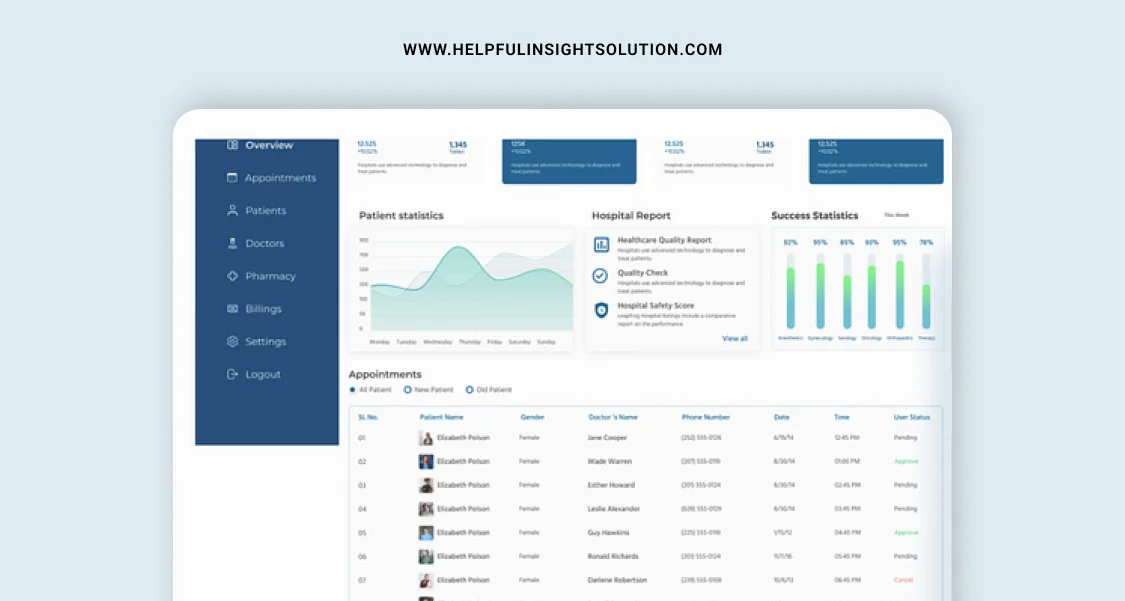Click the 85% progress bar in Success Statistics
The image size is (1125, 601).
pos(847,291)
